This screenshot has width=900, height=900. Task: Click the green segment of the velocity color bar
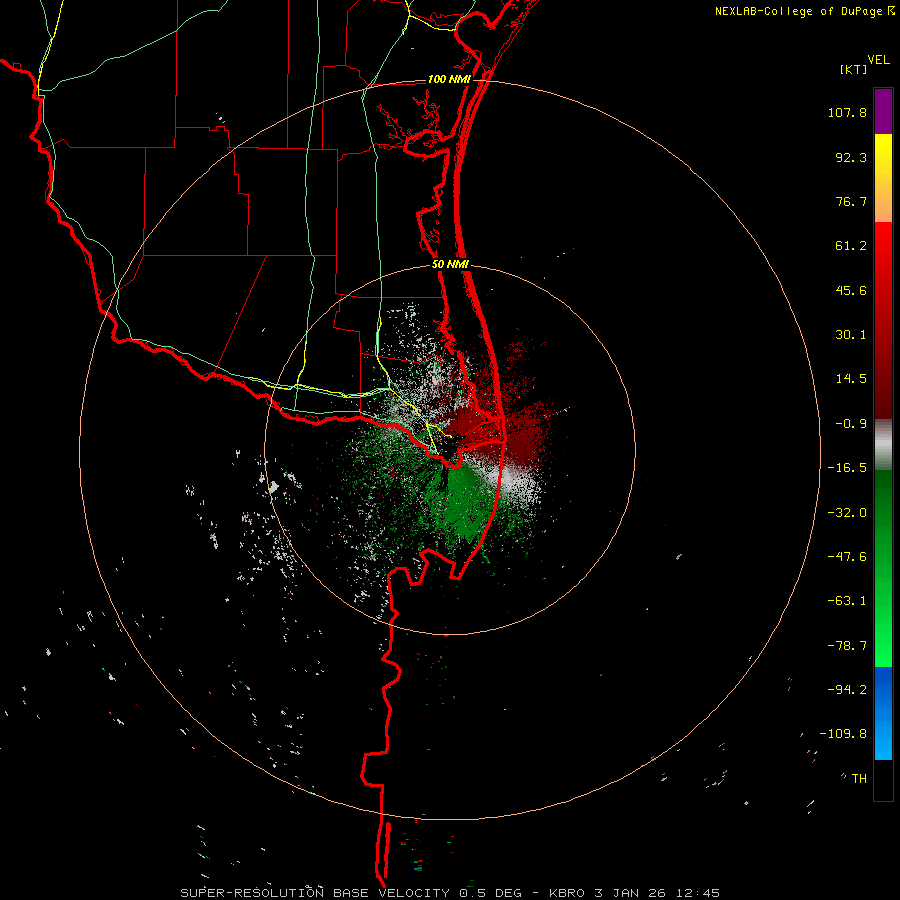pos(883,568)
